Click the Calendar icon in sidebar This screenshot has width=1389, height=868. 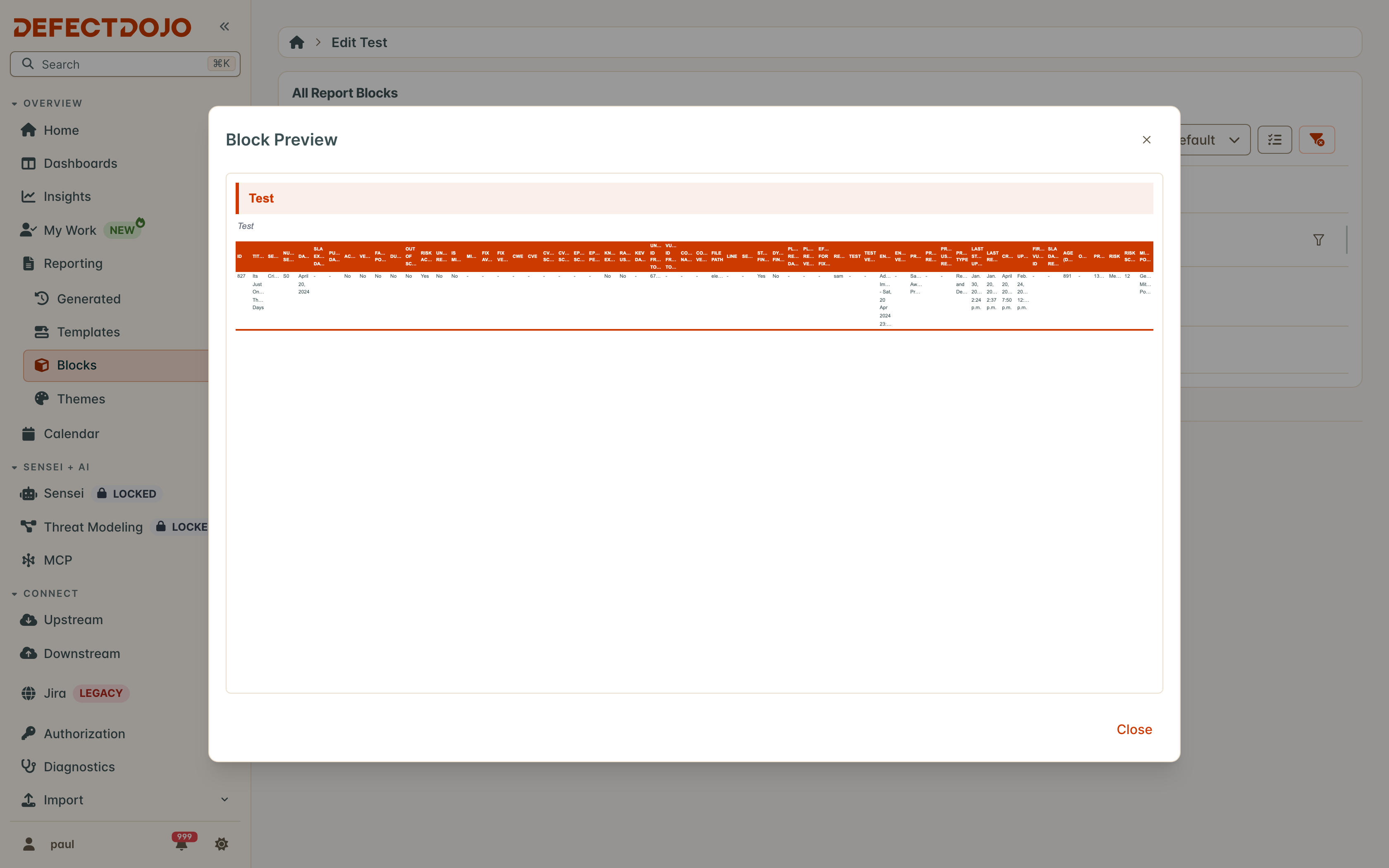[x=28, y=434]
